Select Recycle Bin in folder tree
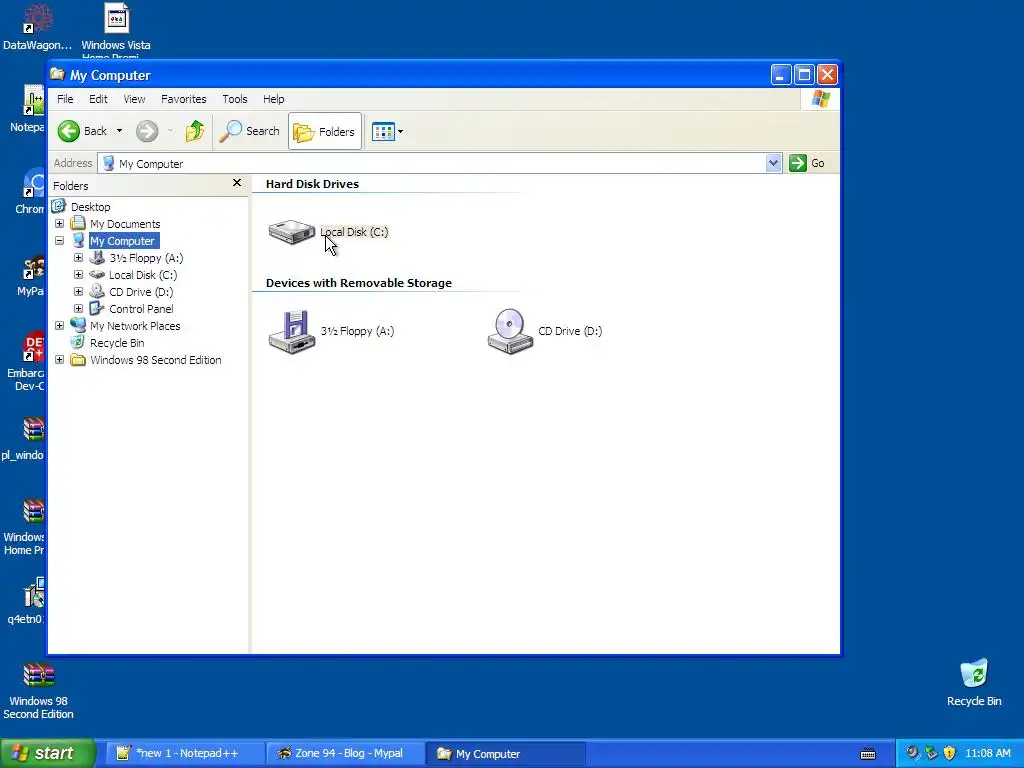1024x768 pixels. (x=117, y=343)
